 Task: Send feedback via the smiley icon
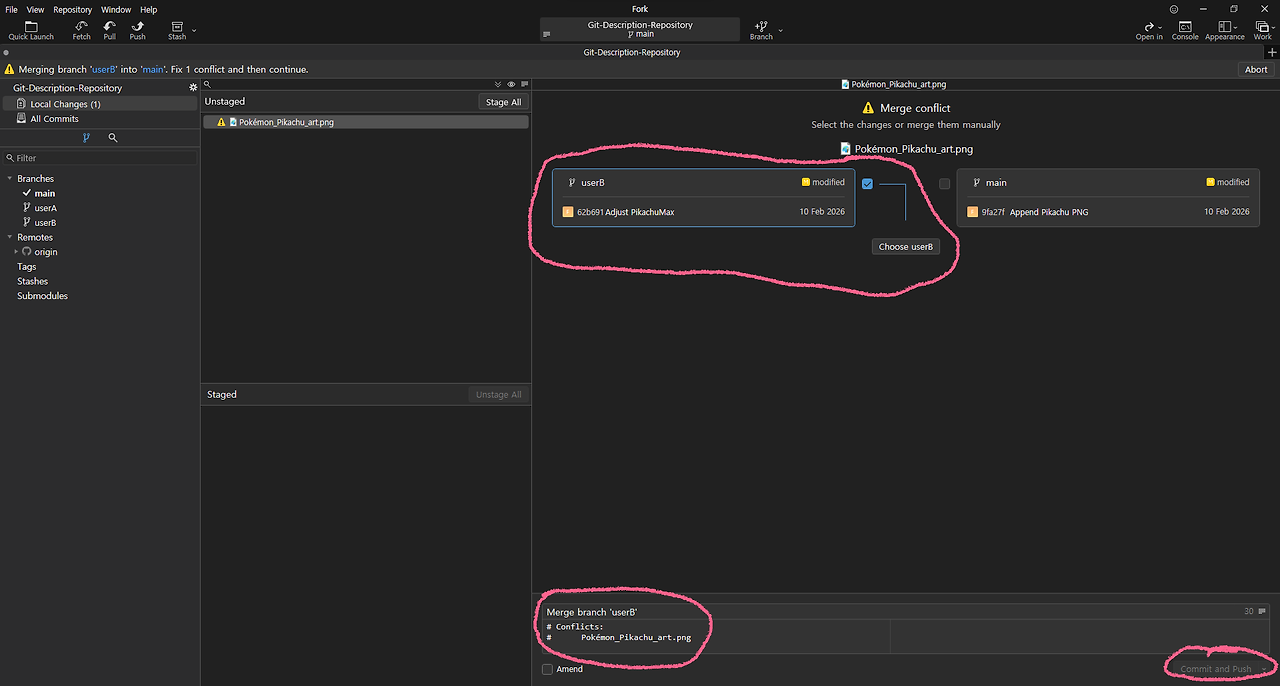1174,9
